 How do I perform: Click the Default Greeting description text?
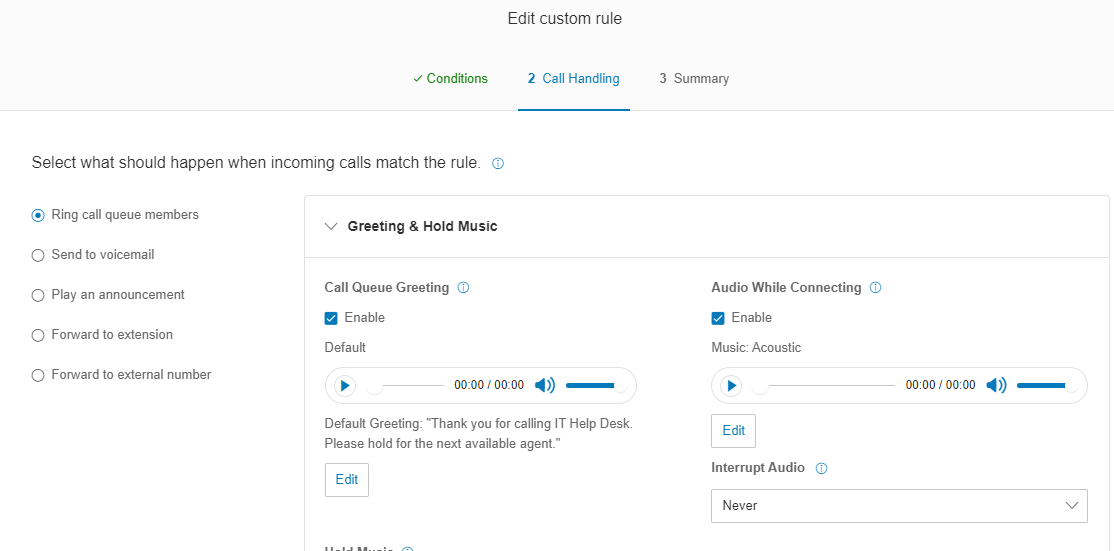478,434
